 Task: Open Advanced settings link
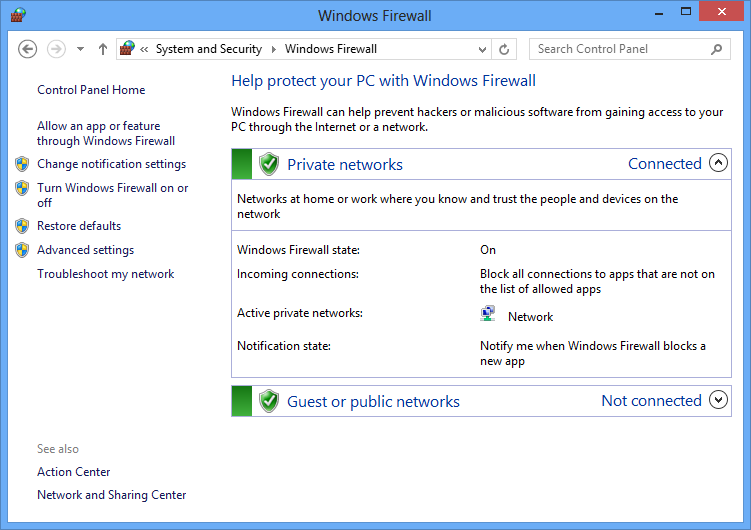85,250
